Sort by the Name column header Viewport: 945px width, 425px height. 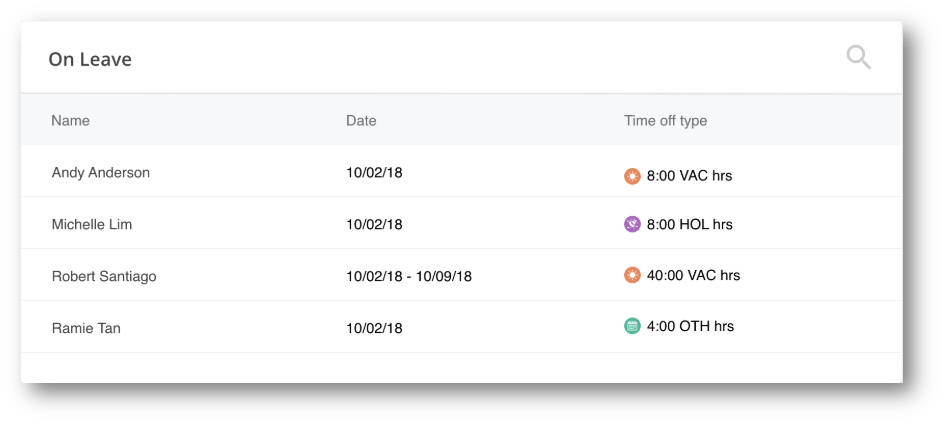coord(71,121)
